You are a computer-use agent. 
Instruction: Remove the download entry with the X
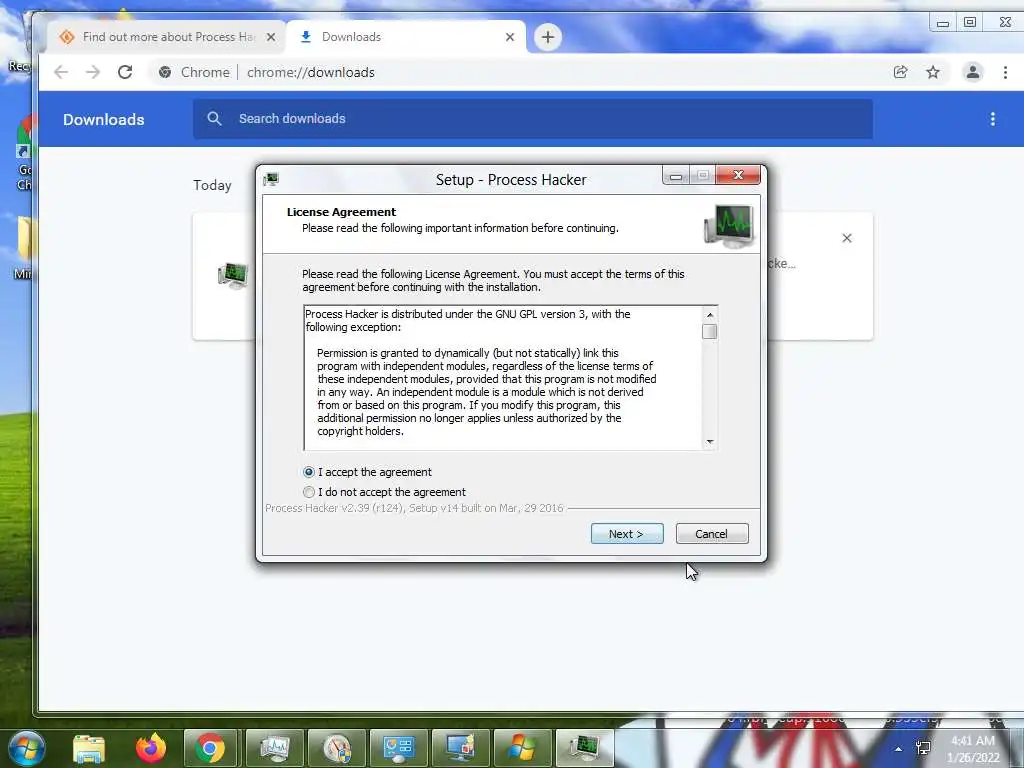click(847, 238)
